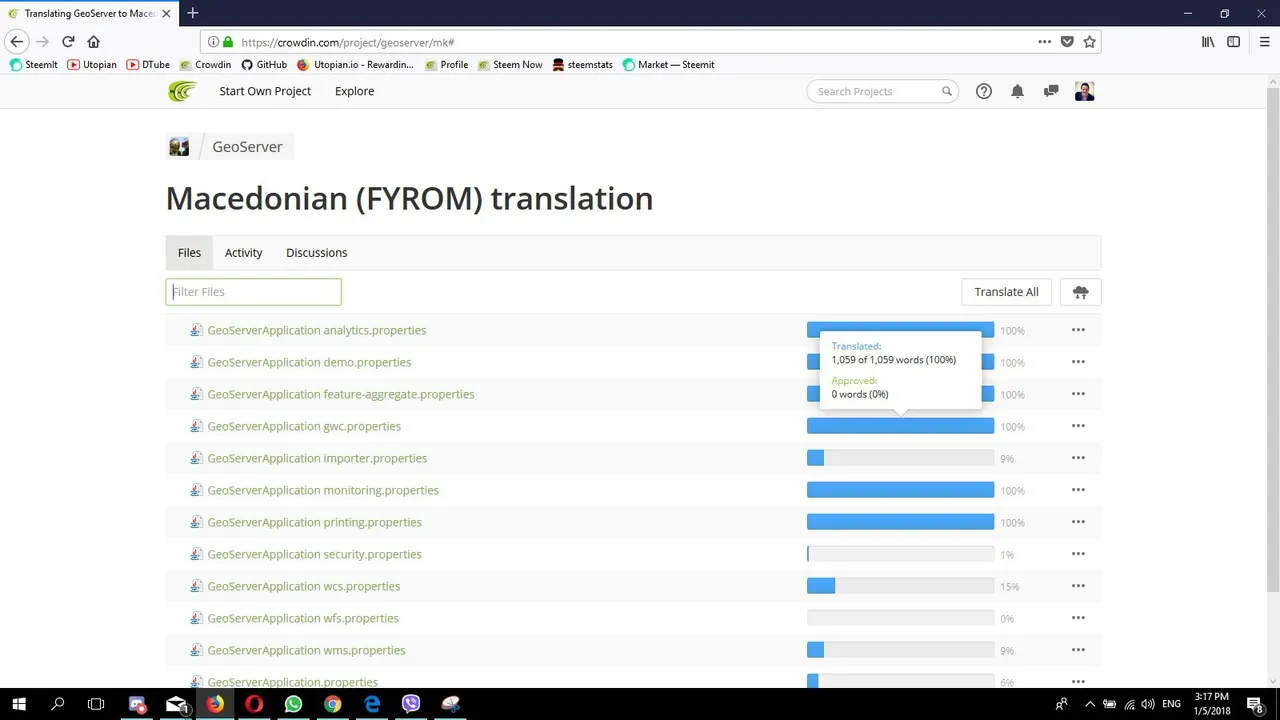Focus the Filter Files input field
1280x720 pixels.
coord(253,292)
